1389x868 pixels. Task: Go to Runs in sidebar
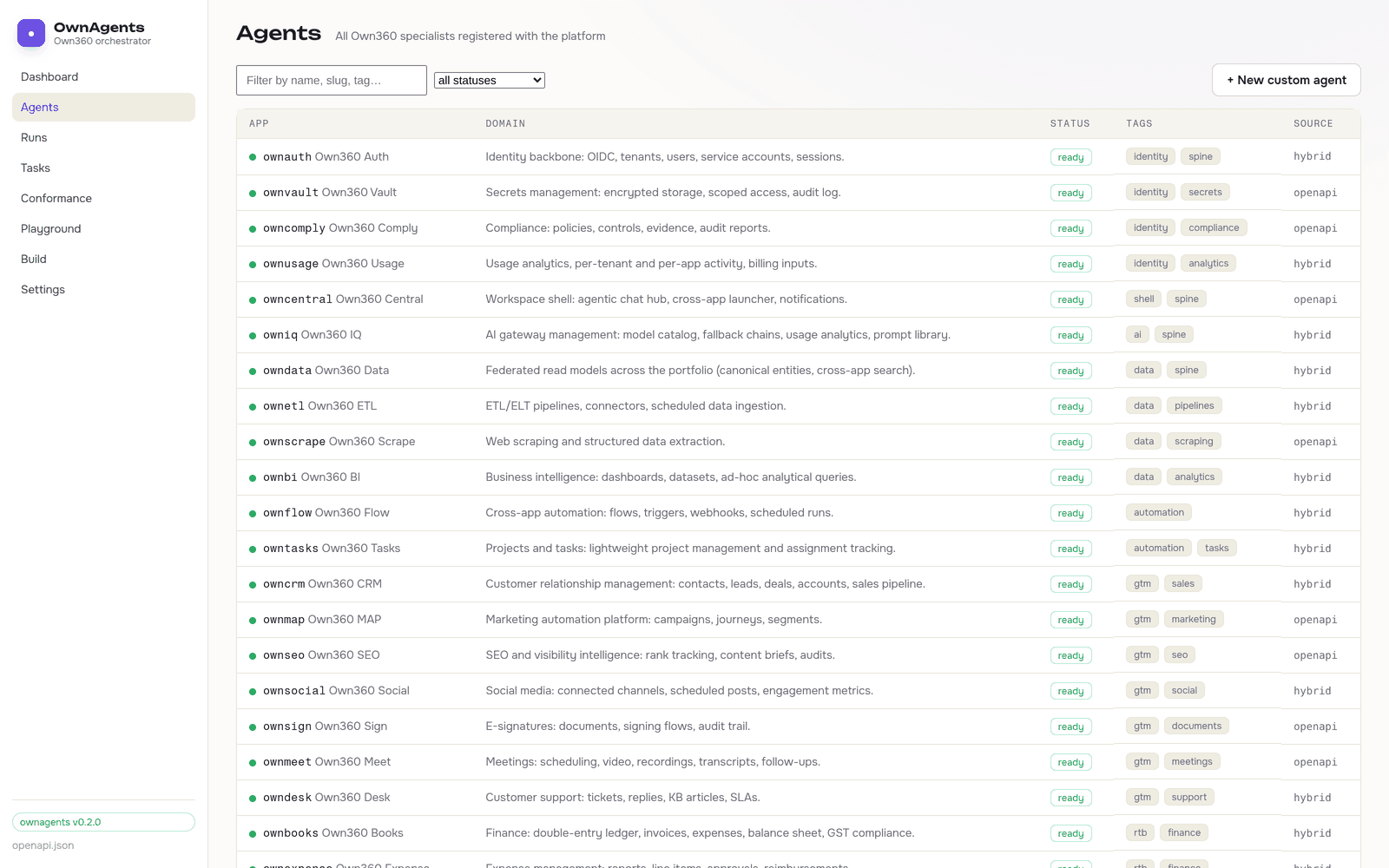[103, 138]
